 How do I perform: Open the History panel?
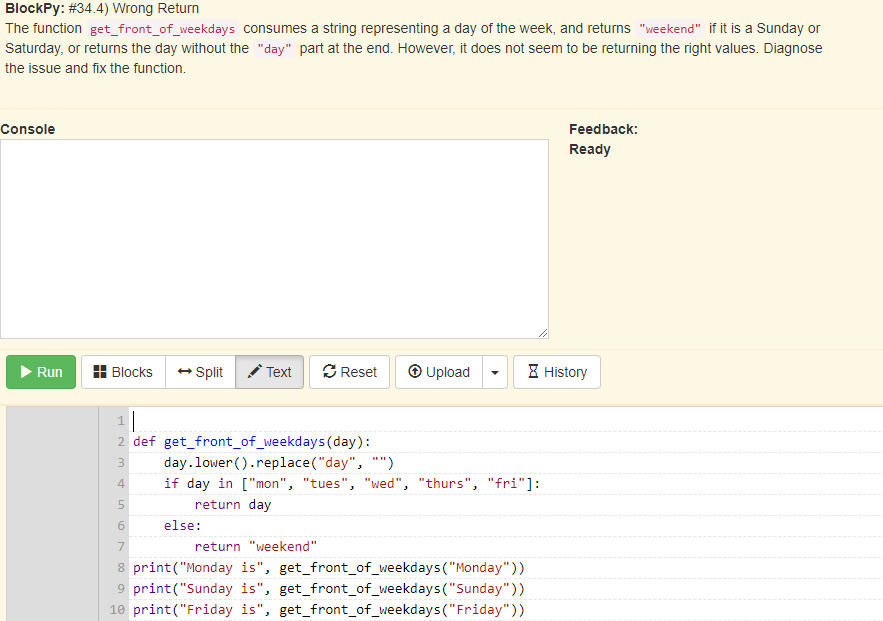tap(556, 372)
